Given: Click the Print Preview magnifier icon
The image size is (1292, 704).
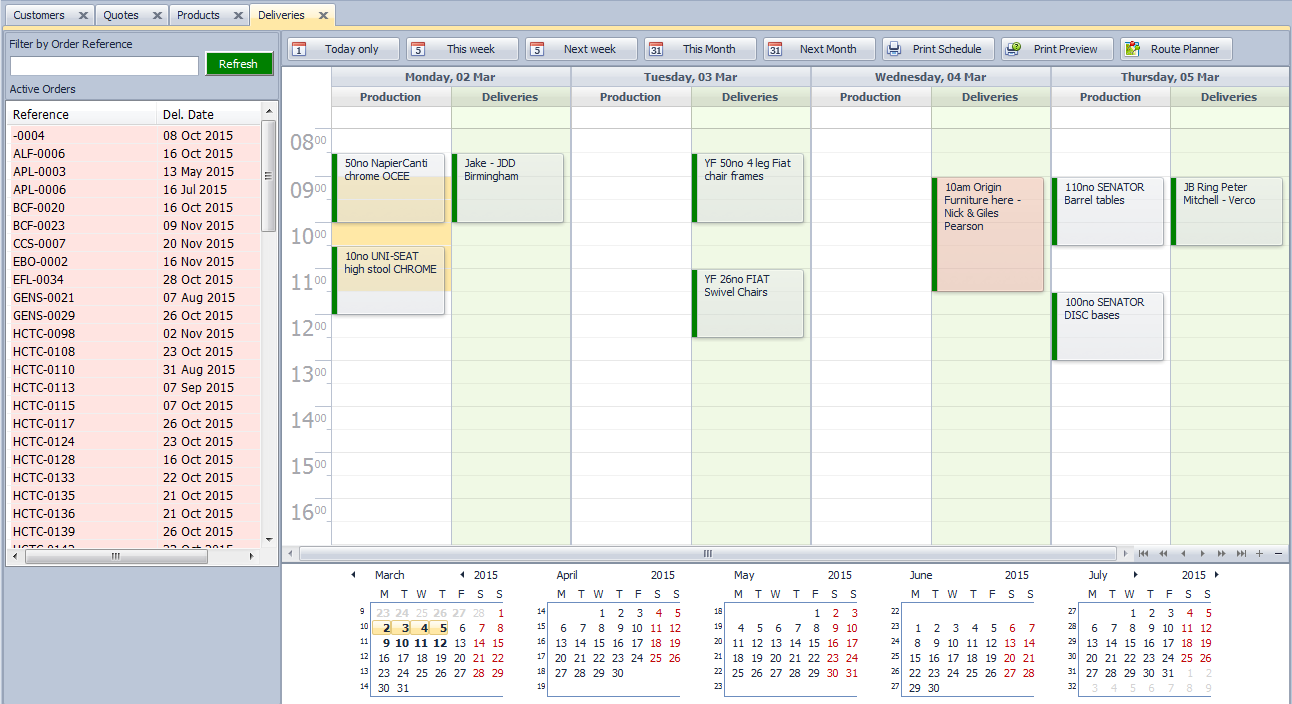Looking at the screenshot, I should pos(1013,49).
